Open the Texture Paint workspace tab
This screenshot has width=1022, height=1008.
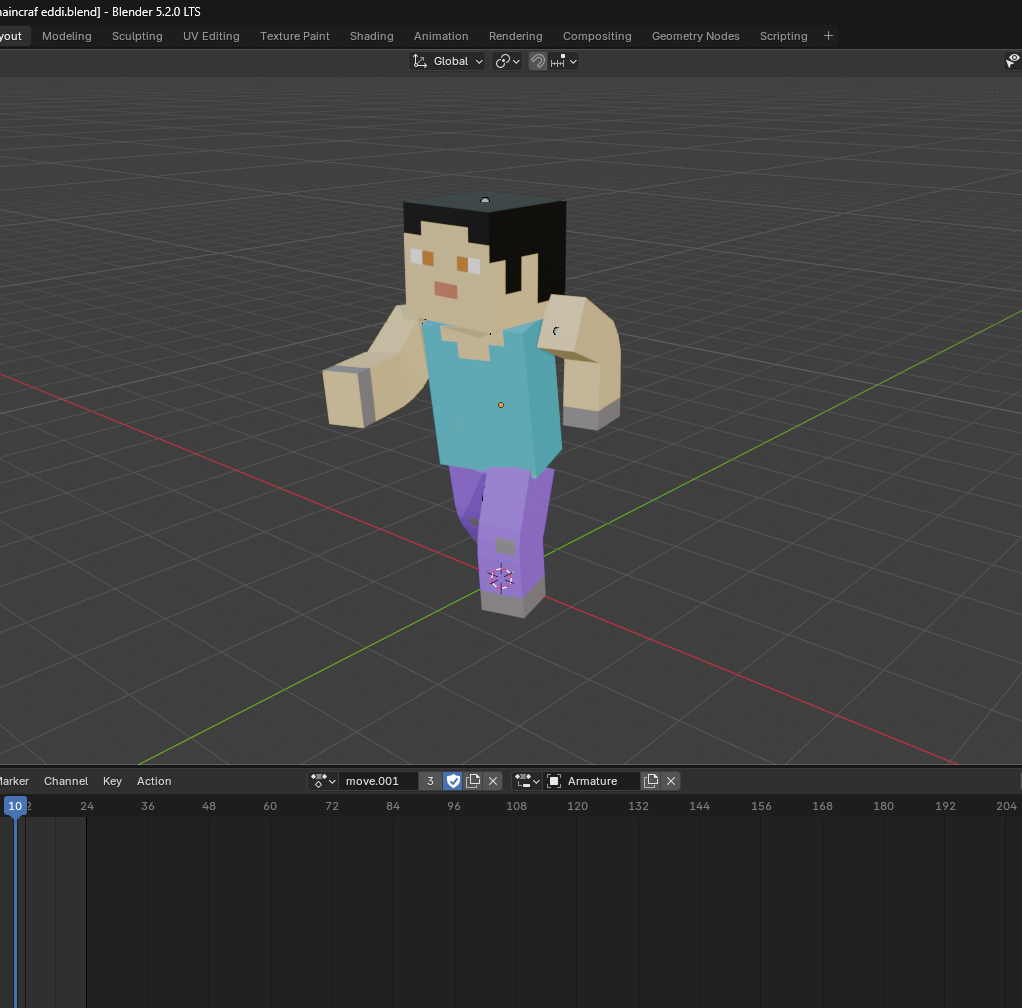295,36
